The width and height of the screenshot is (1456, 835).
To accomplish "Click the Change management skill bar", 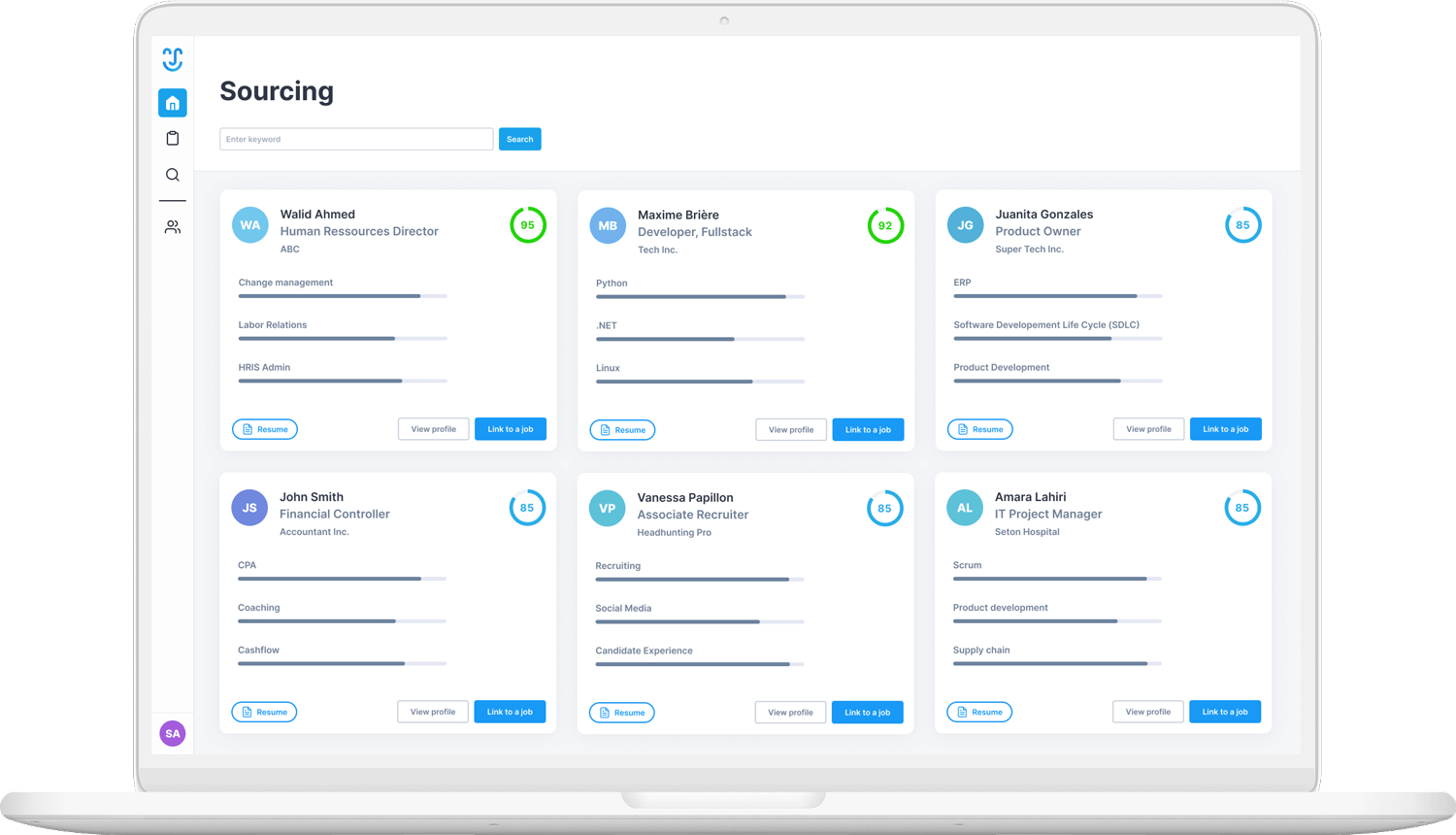I will coord(343,296).
